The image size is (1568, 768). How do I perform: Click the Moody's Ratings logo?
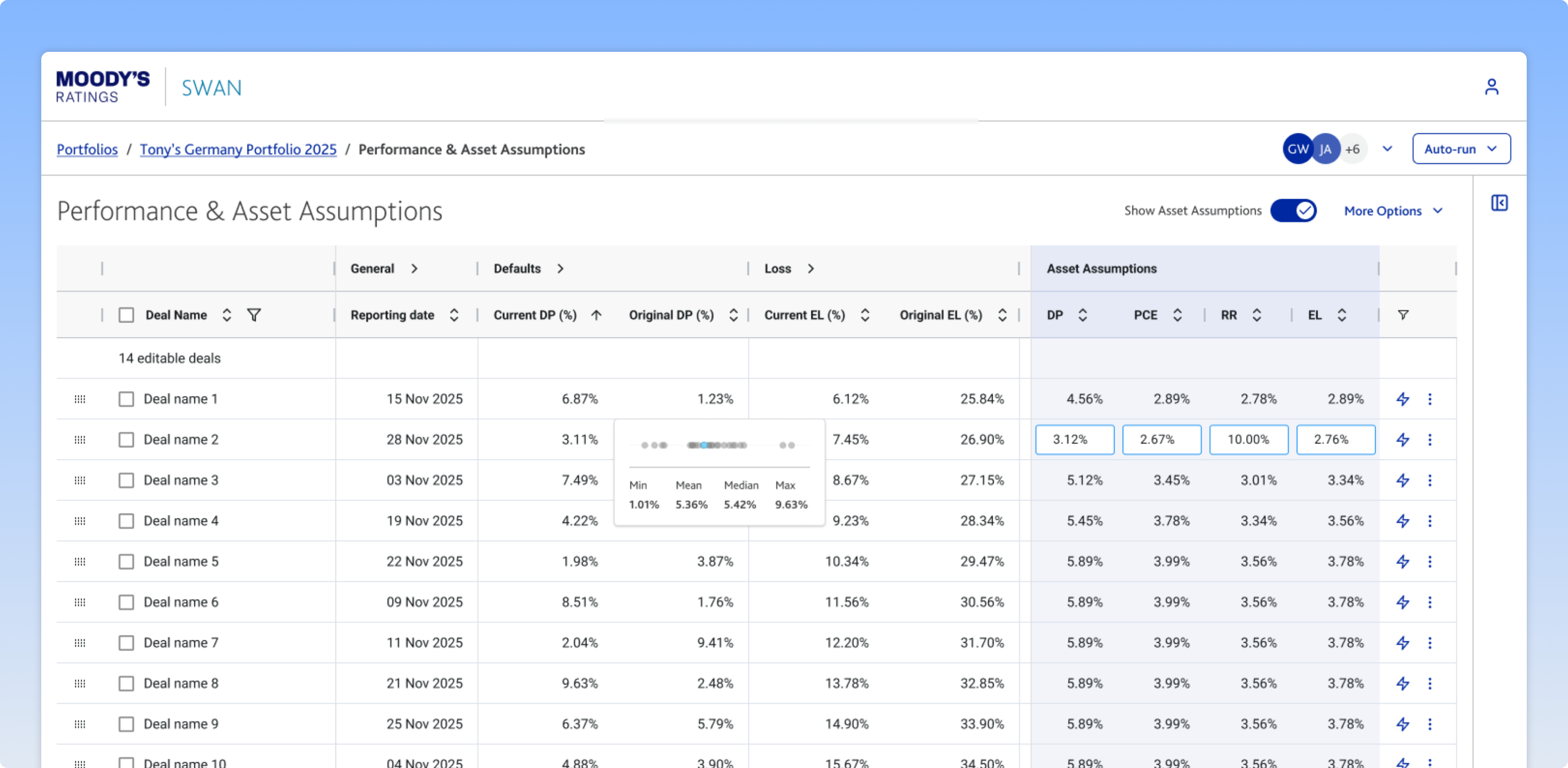(102, 87)
